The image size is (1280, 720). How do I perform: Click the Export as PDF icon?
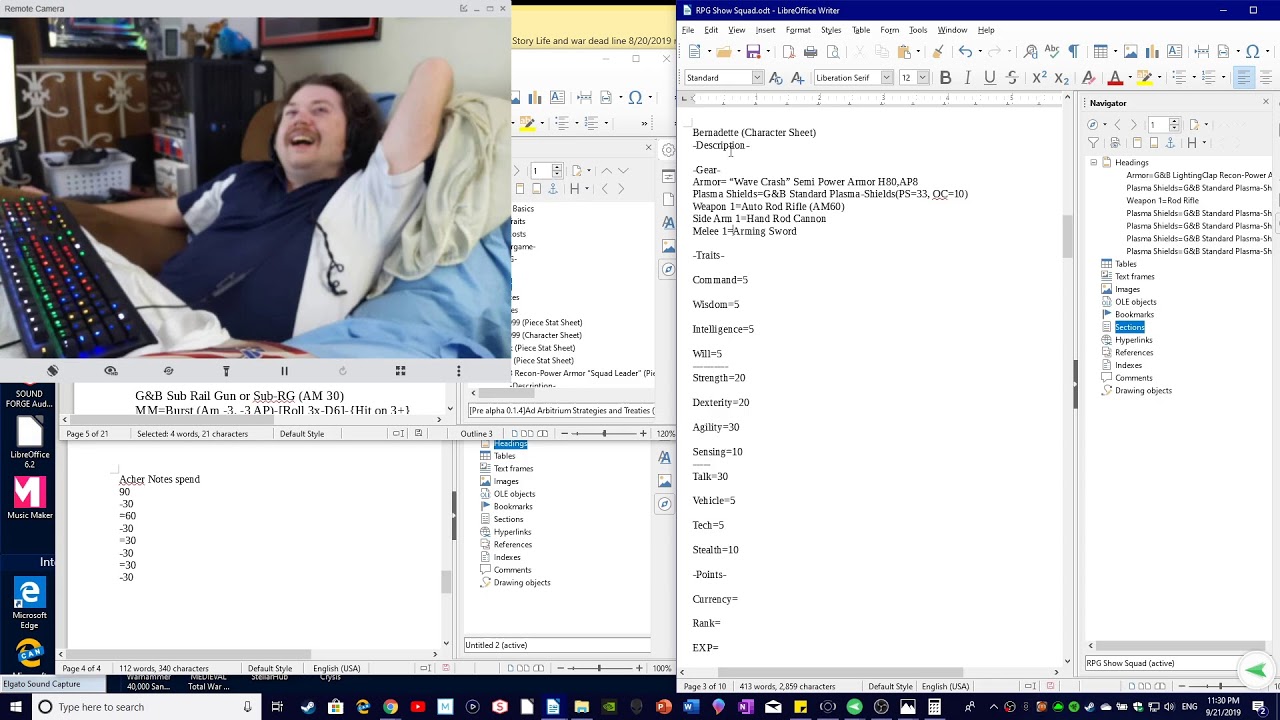click(789, 52)
